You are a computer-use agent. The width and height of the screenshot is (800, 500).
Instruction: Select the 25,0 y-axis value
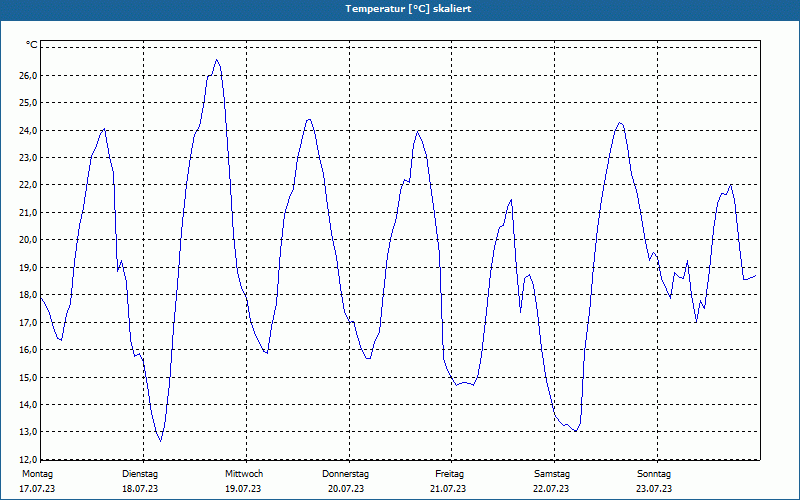pos(29,103)
